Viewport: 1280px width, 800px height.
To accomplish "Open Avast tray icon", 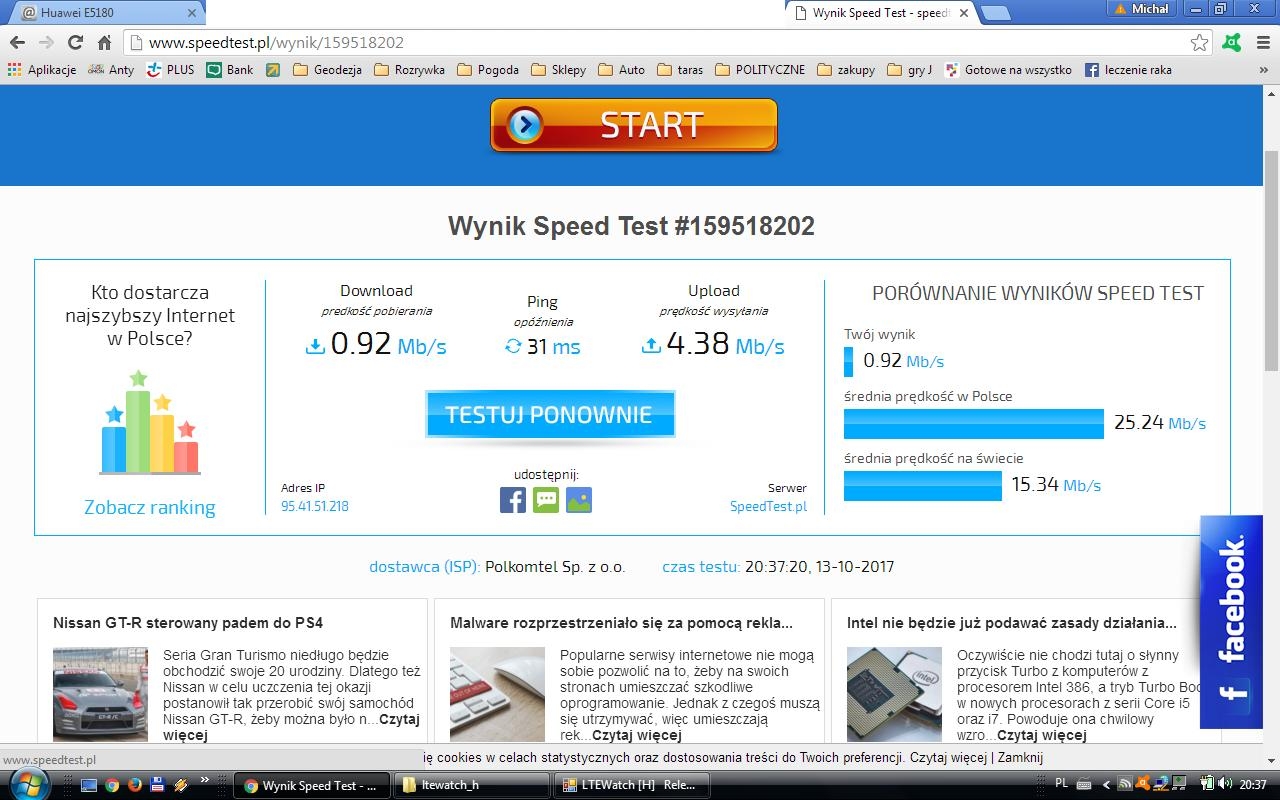I will pos(1141,785).
